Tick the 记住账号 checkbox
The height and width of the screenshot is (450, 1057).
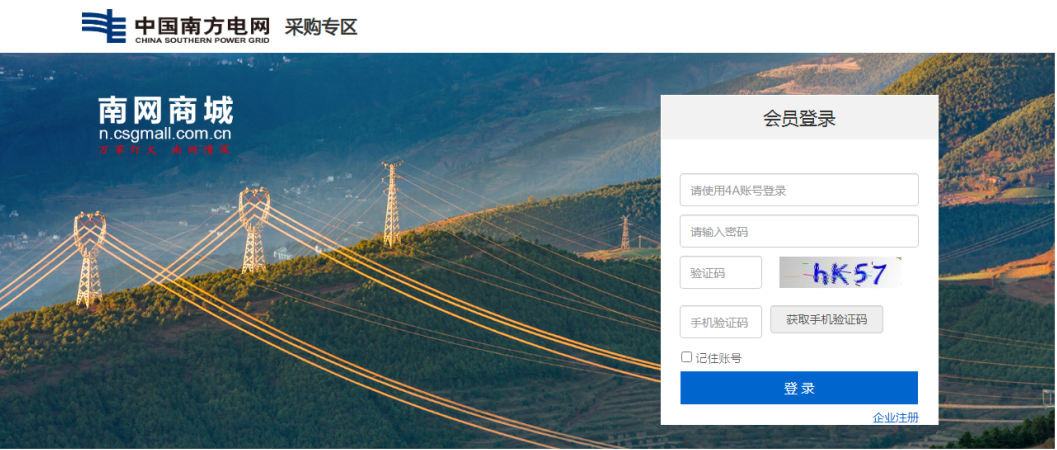(x=686, y=357)
